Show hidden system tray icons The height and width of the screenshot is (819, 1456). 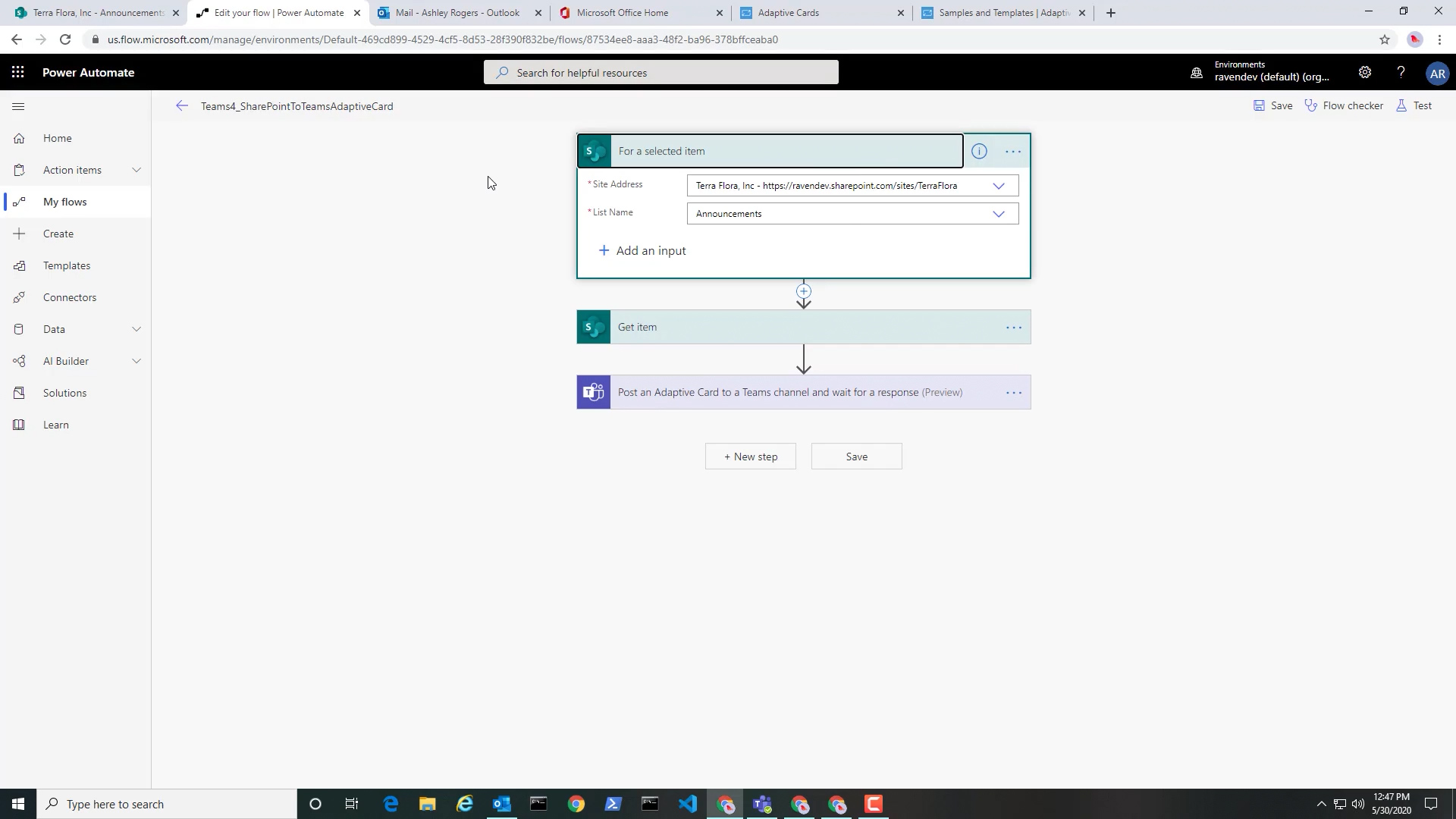(1321, 804)
